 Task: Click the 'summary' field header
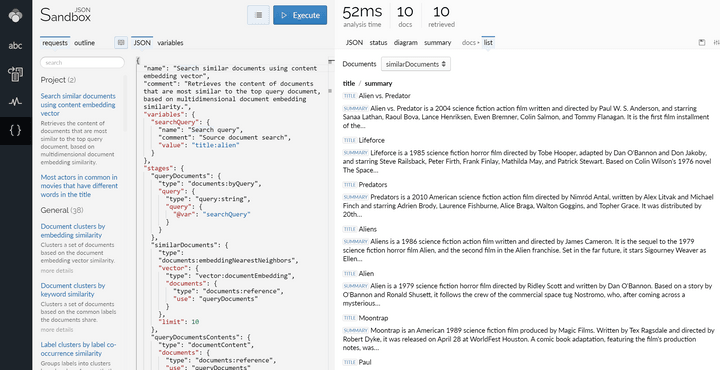[x=378, y=83]
